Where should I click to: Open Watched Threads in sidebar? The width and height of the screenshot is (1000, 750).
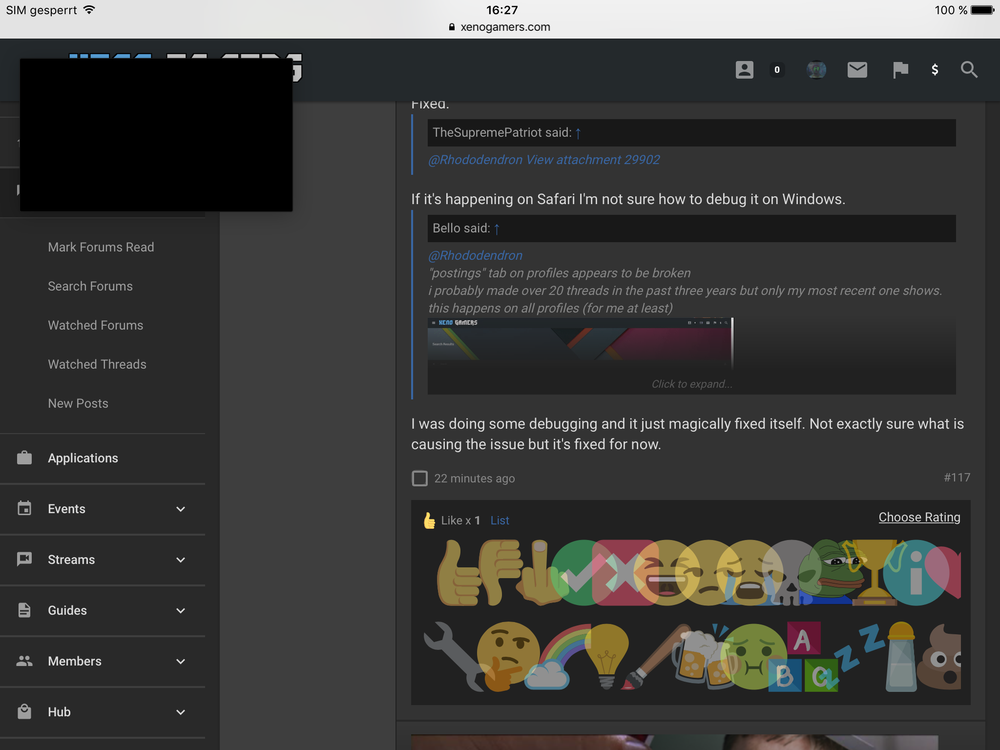coord(97,364)
